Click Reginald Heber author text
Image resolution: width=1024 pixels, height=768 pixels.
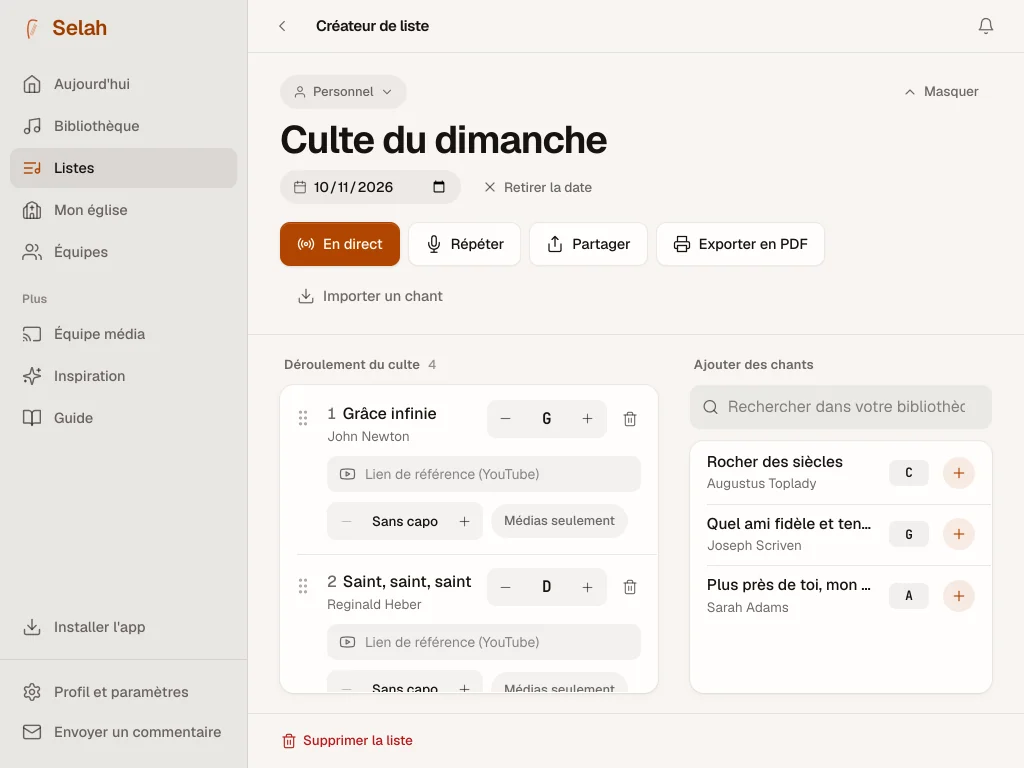pyautogui.click(x=374, y=605)
